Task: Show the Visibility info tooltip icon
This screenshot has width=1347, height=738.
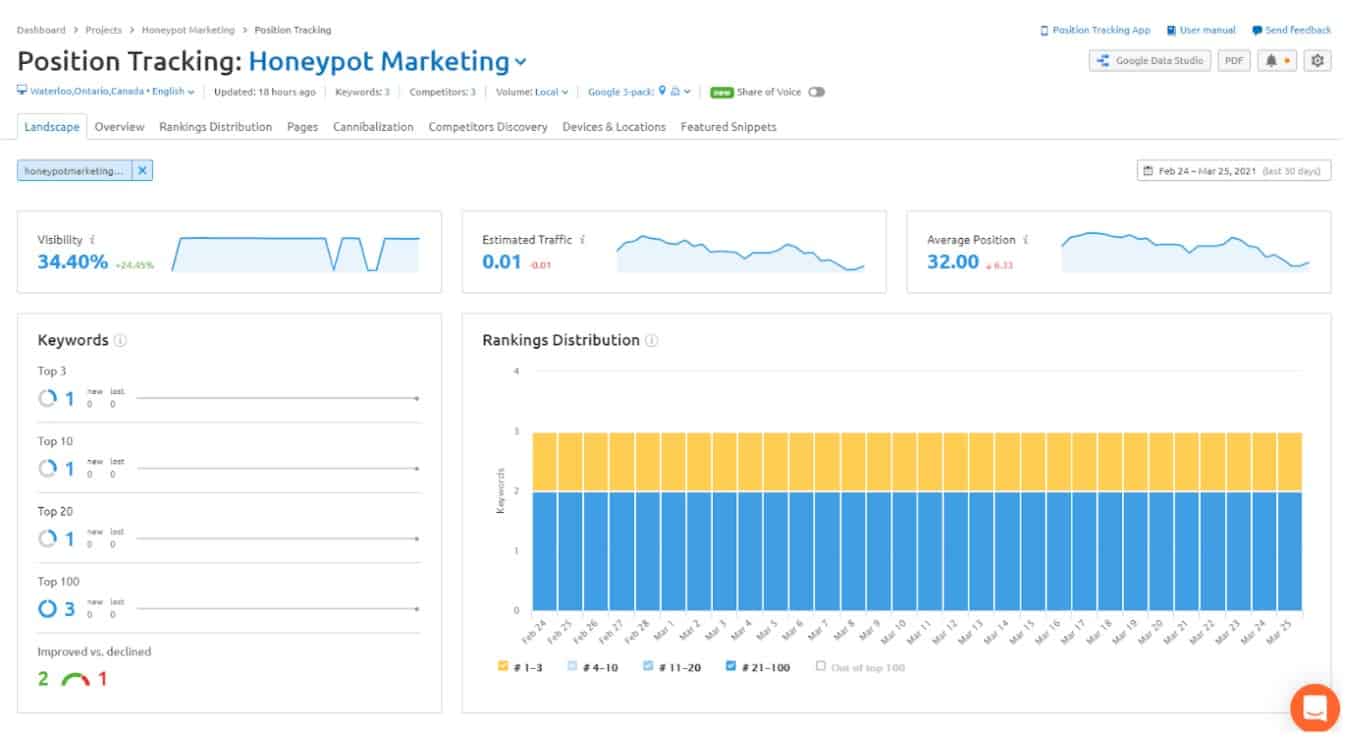Action: pyautogui.click(x=93, y=240)
